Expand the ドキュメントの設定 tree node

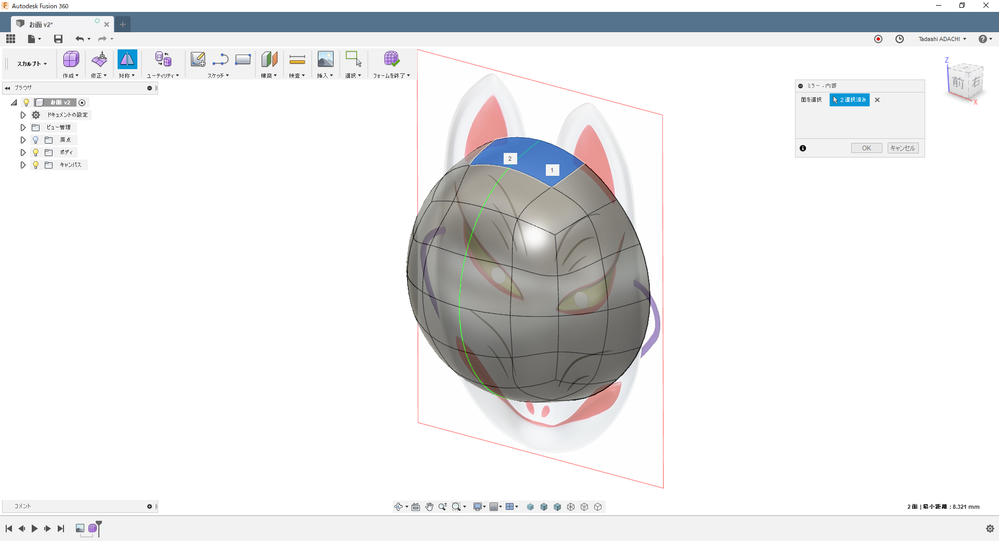23,115
